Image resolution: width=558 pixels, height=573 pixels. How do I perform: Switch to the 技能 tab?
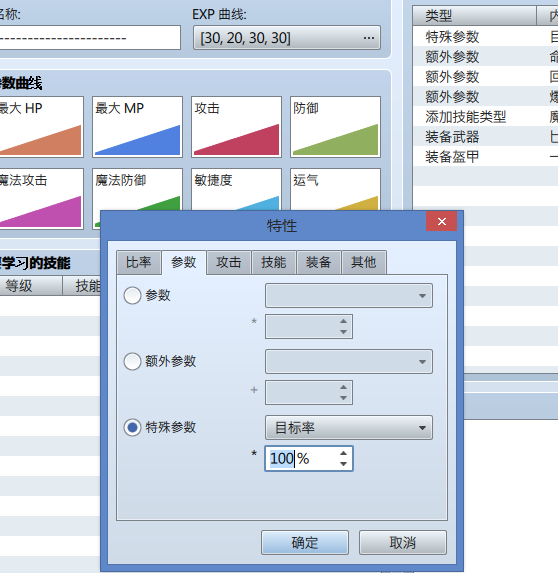pyautogui.click(x=274, y=262)
